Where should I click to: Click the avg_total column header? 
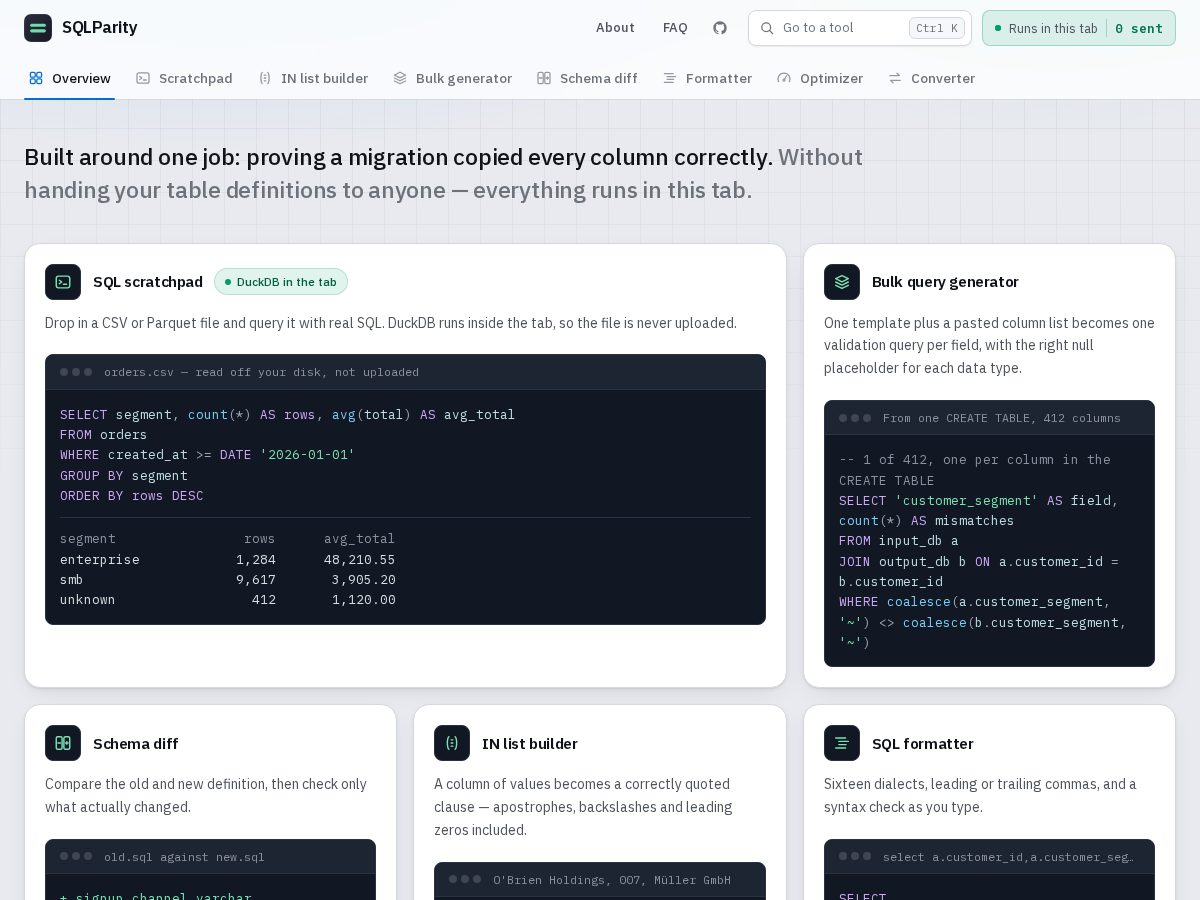[359, 538]
